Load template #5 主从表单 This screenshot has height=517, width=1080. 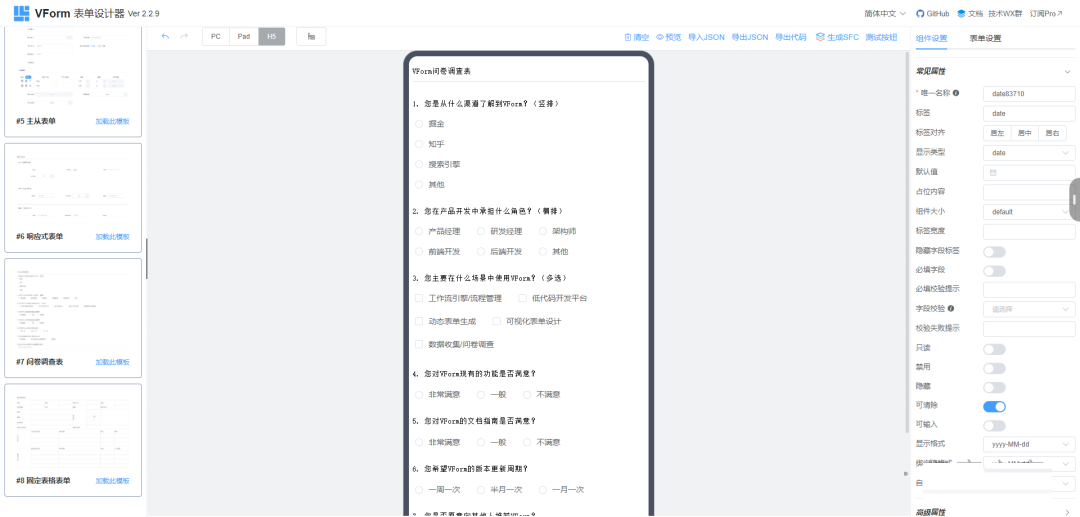pos(112,121)
